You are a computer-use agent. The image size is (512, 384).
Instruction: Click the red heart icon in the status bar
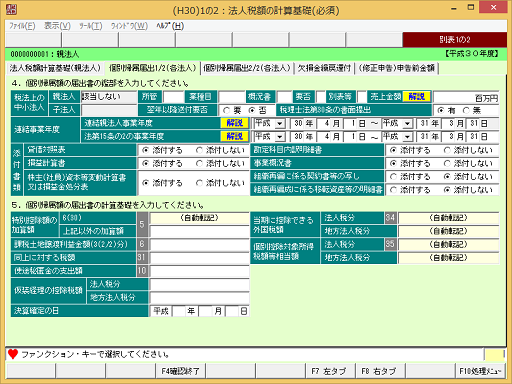pos(13,354)
